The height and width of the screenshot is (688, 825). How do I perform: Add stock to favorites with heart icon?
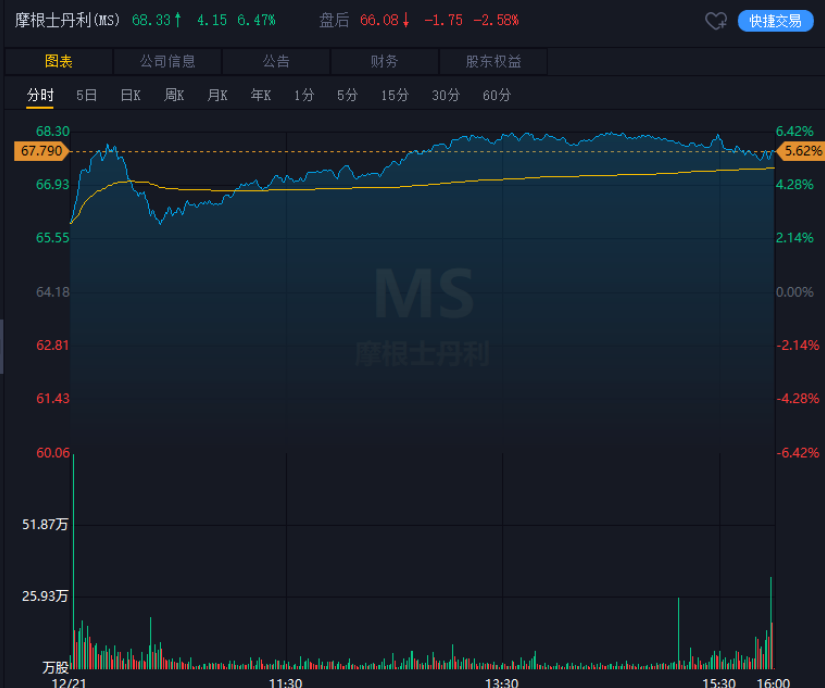(715, 21)
